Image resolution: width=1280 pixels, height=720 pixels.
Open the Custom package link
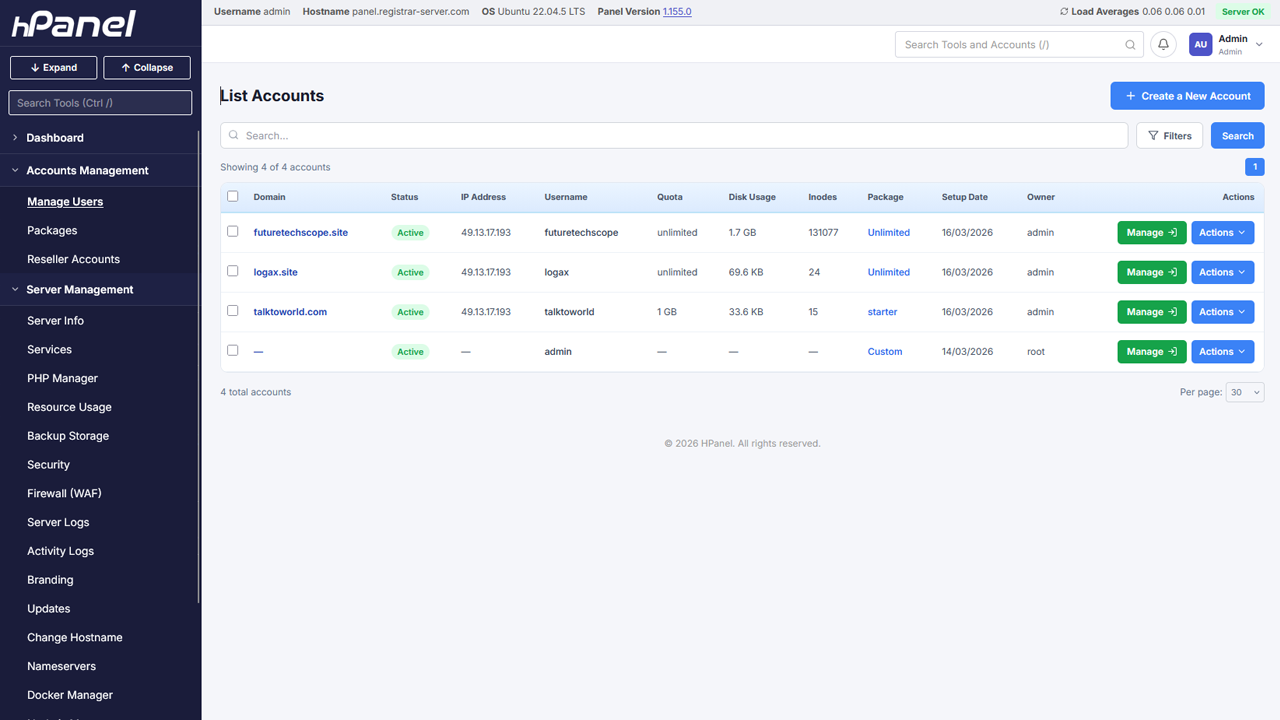coord(885,352)
